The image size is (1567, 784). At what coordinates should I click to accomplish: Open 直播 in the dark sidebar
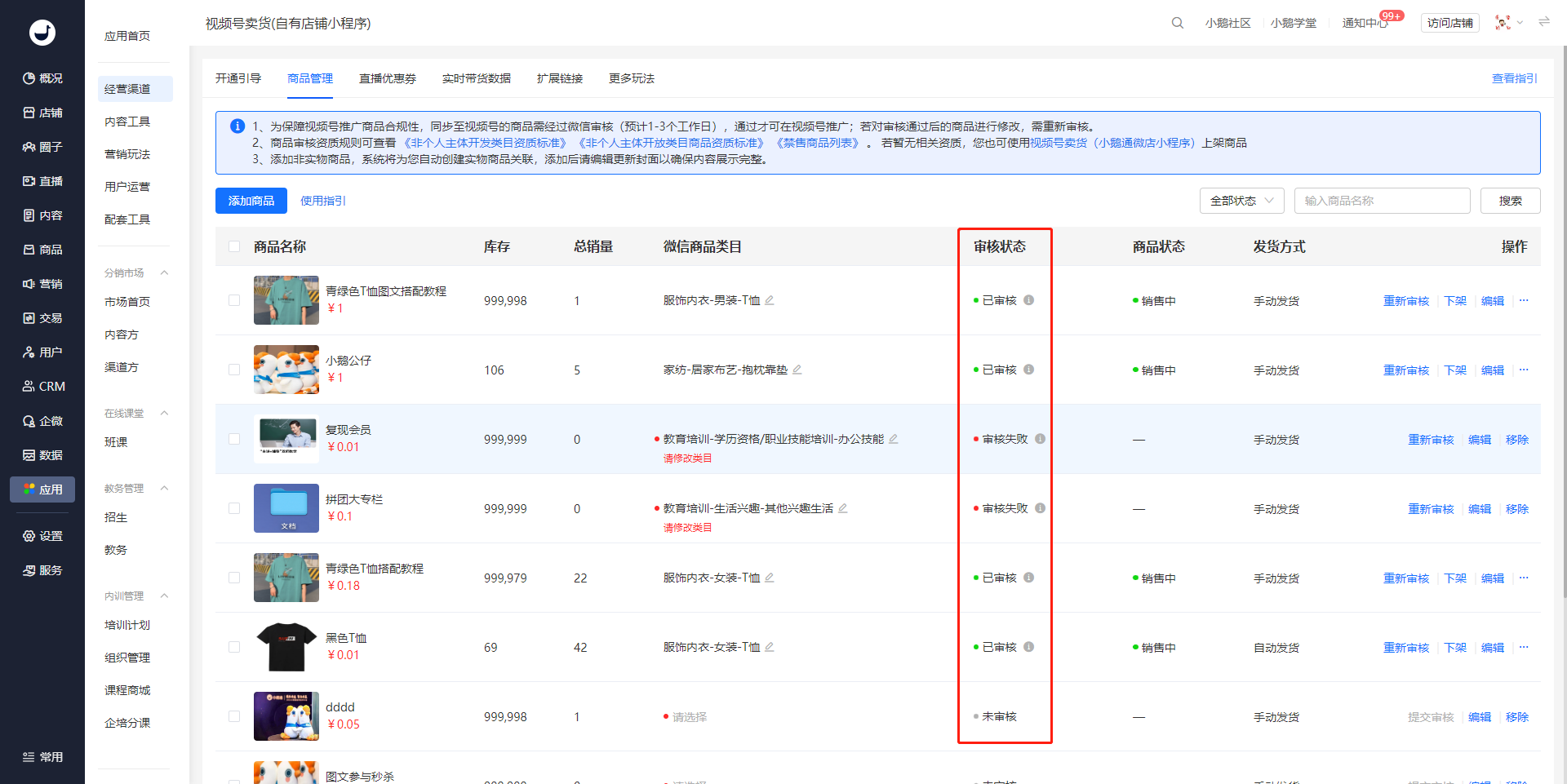42,181
